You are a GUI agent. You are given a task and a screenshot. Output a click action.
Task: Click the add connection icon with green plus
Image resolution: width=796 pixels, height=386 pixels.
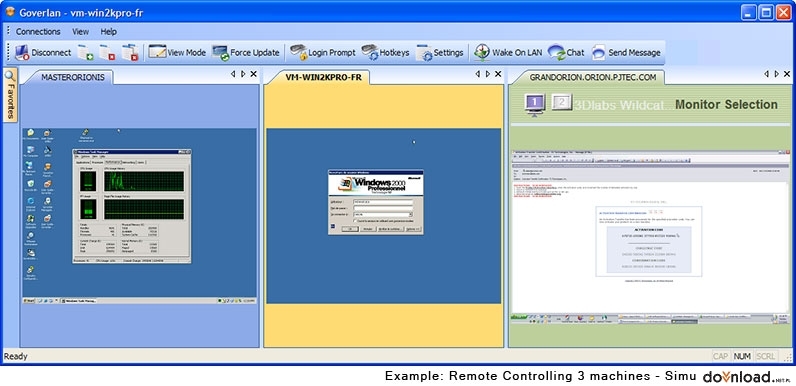[x=85, y=52]
